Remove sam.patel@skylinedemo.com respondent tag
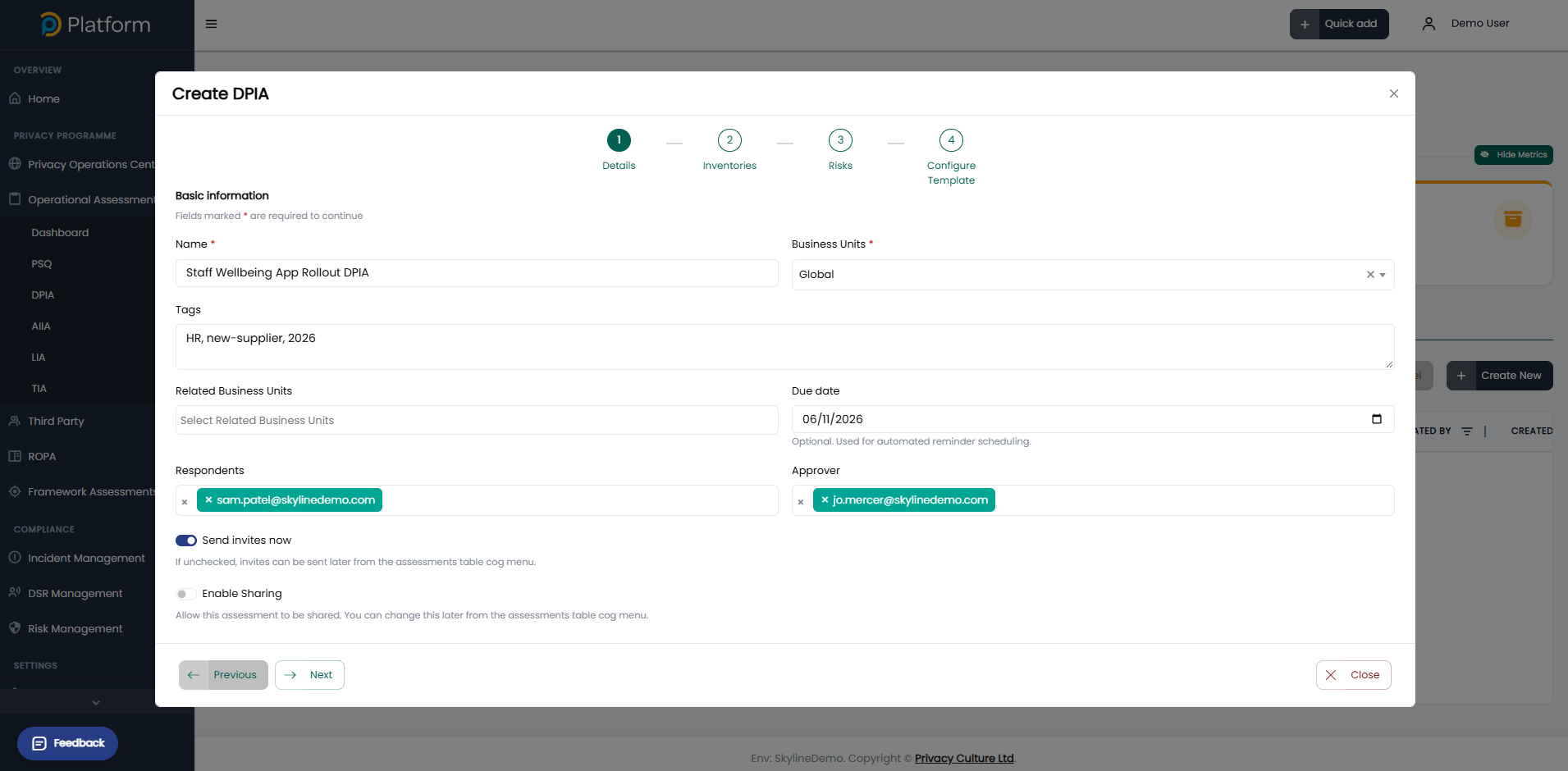This screenshot has width=1568, height=771. click(x=208, y=500)
